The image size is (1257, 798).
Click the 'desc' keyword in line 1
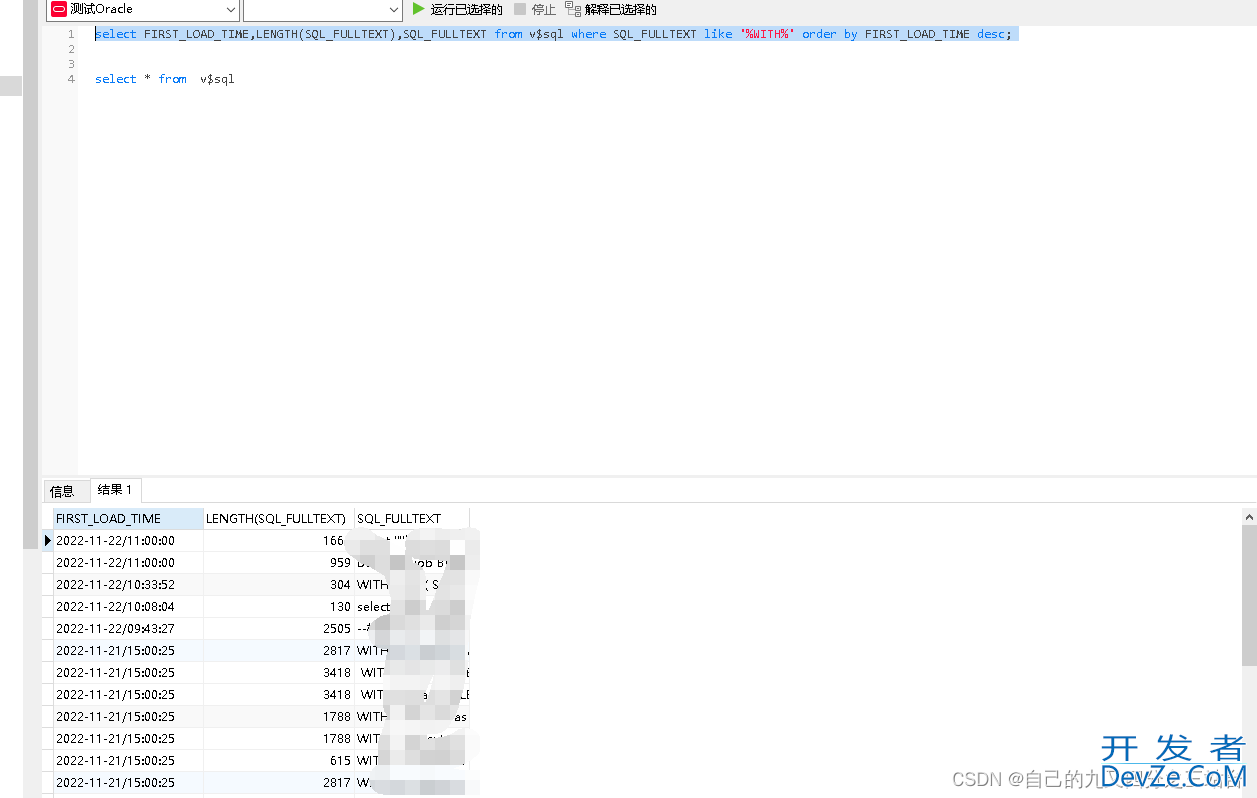[990, 34]
